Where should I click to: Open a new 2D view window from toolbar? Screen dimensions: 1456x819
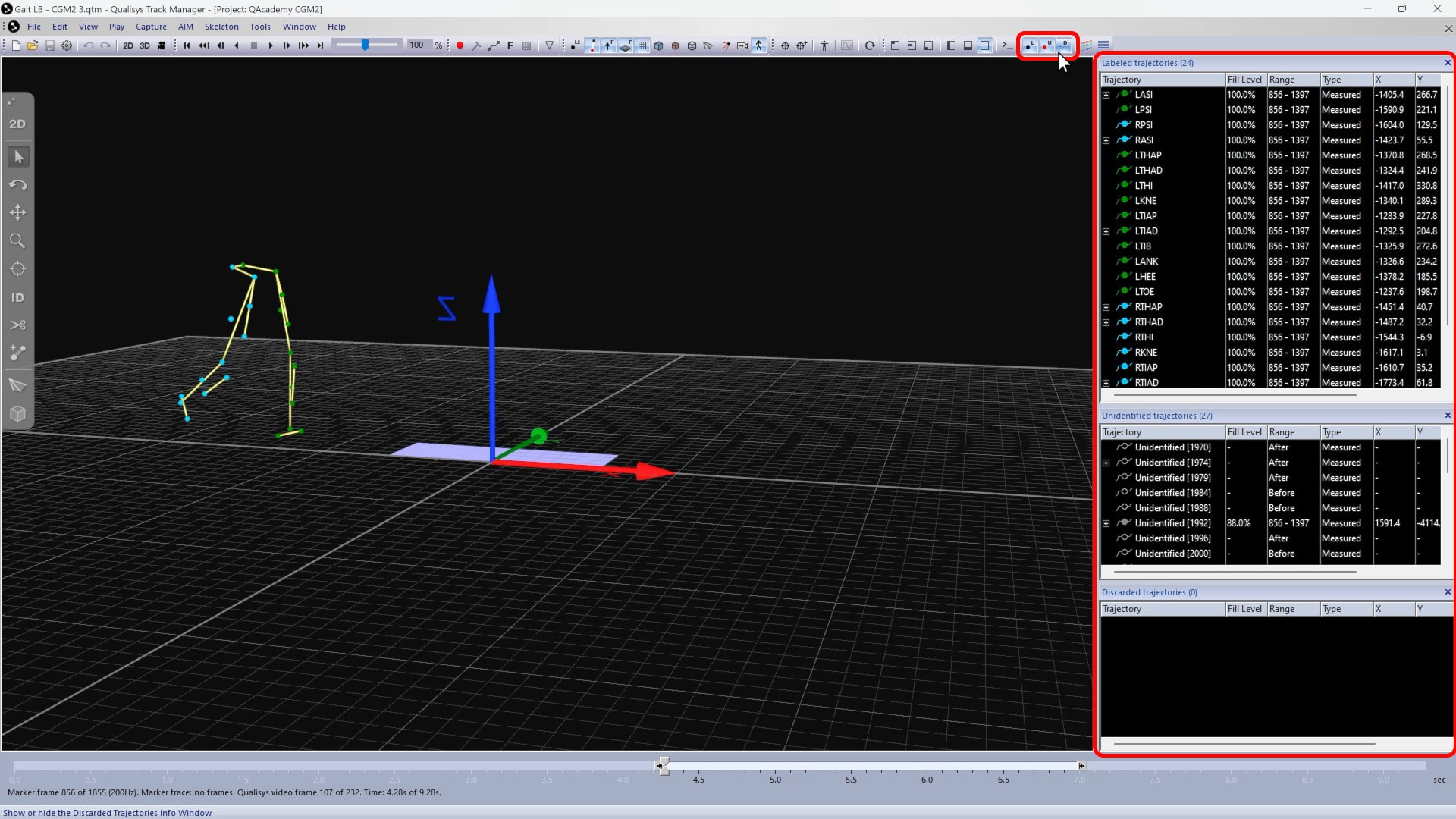click(128, 45)
